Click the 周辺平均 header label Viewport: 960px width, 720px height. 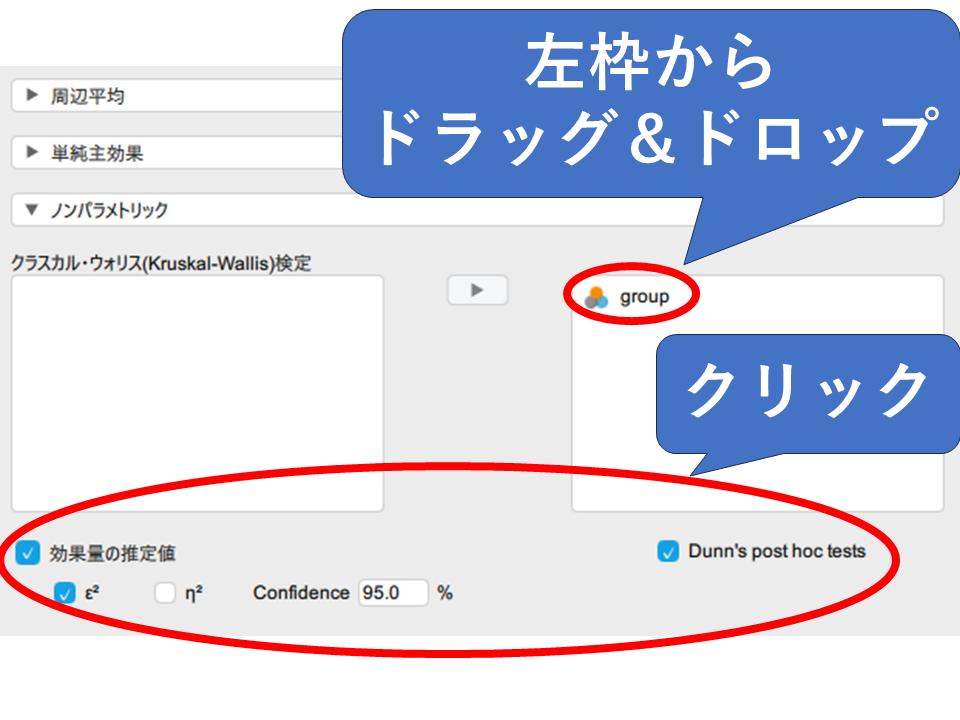pyautogui.click(x=88, y=97)
